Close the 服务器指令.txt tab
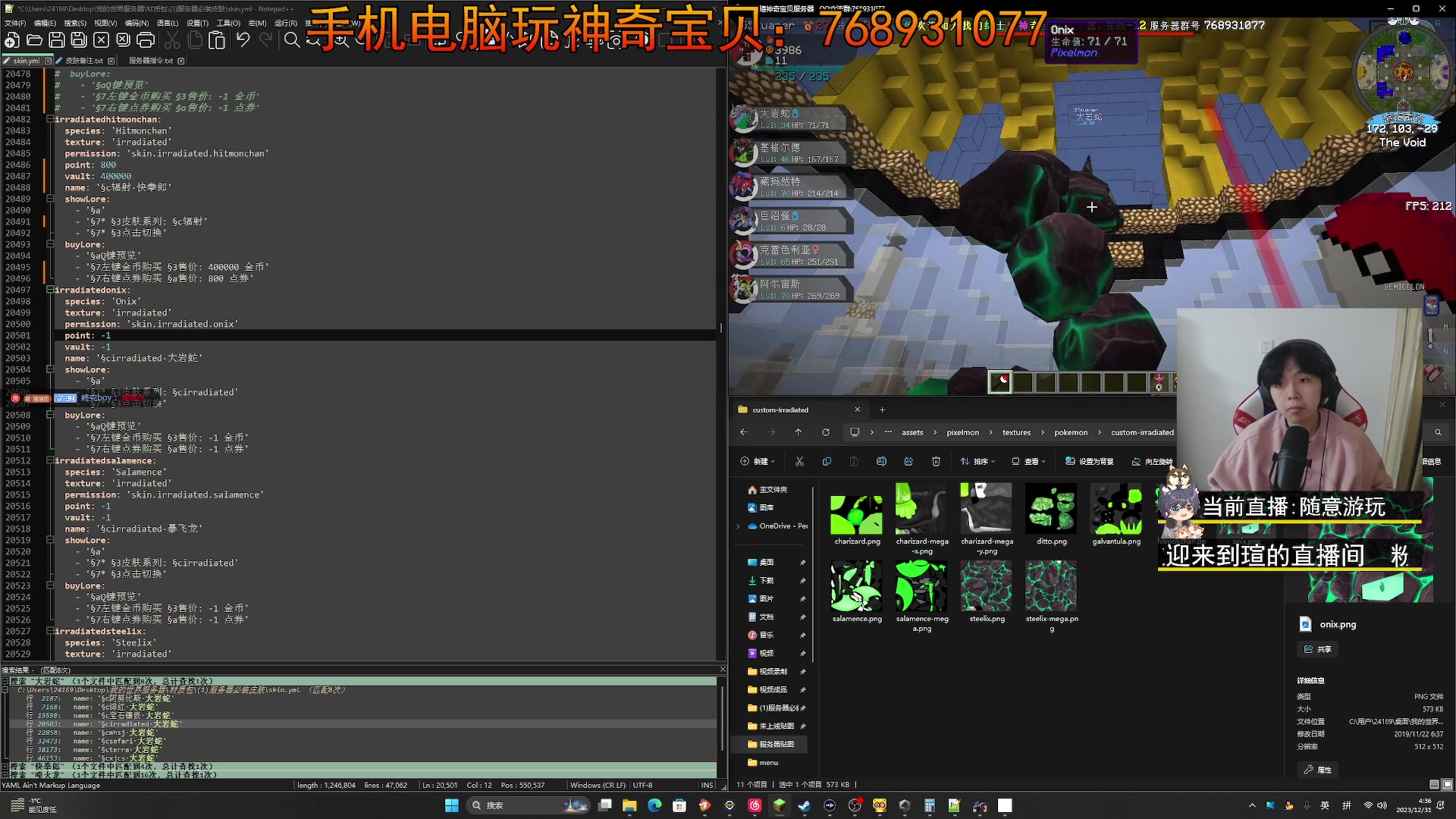Viewport: 1456px width, 819px height. pyautogui.click(x=181, y=61)
